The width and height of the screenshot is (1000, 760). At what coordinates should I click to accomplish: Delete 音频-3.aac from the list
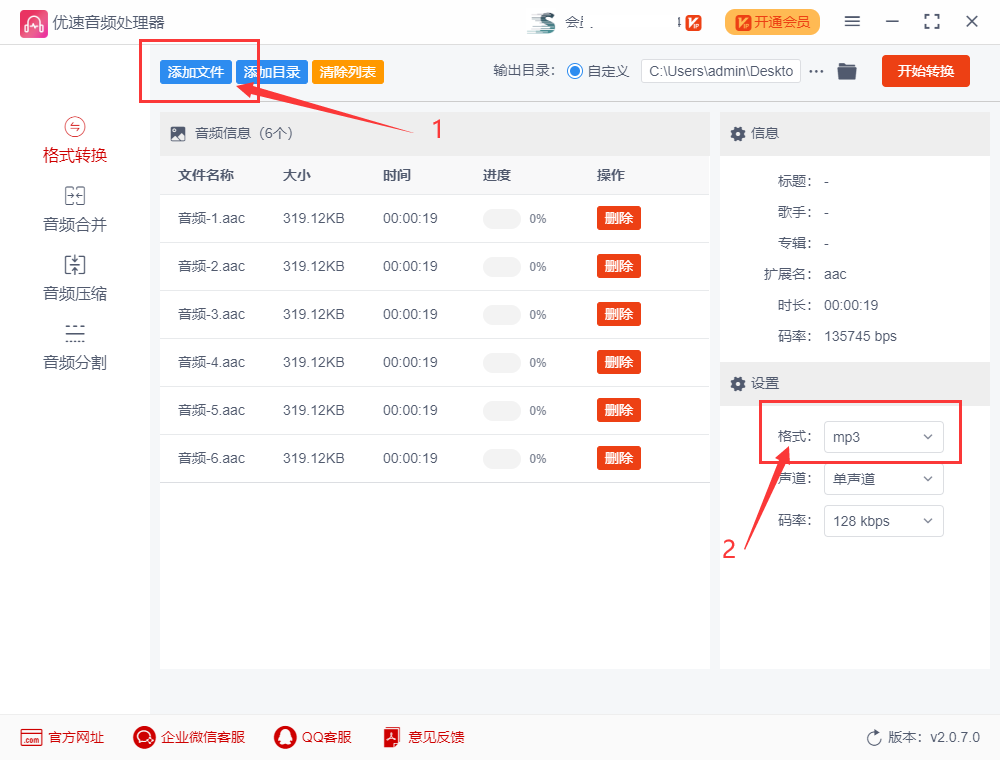pos(618,314)
